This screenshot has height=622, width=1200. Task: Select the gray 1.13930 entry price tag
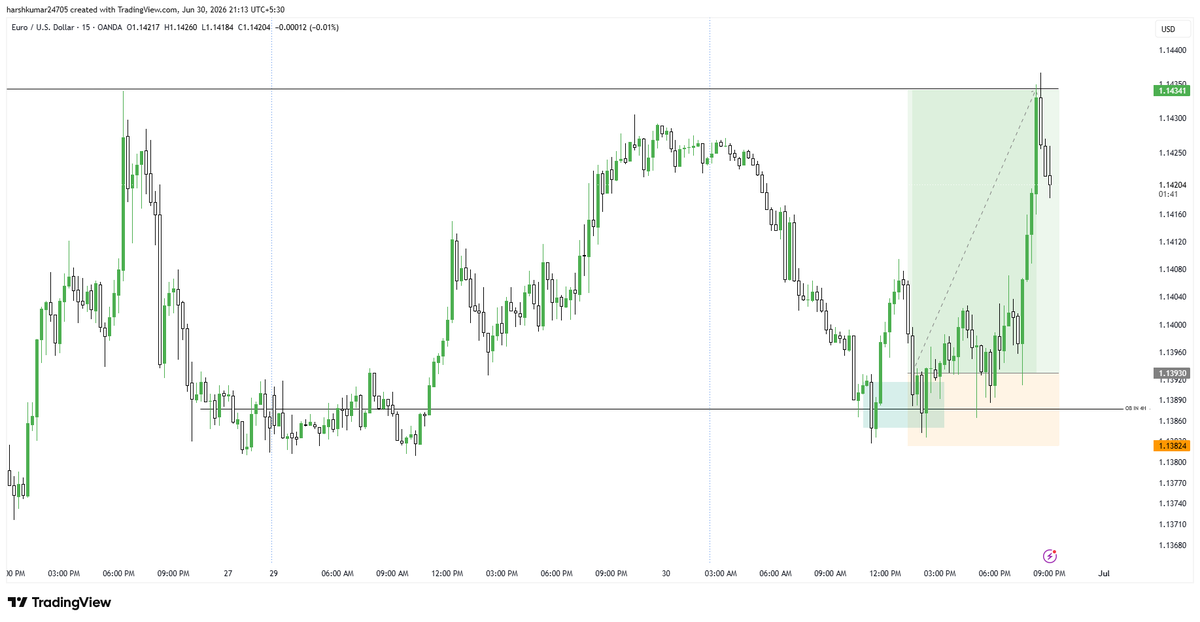(x=1171, y=373)
